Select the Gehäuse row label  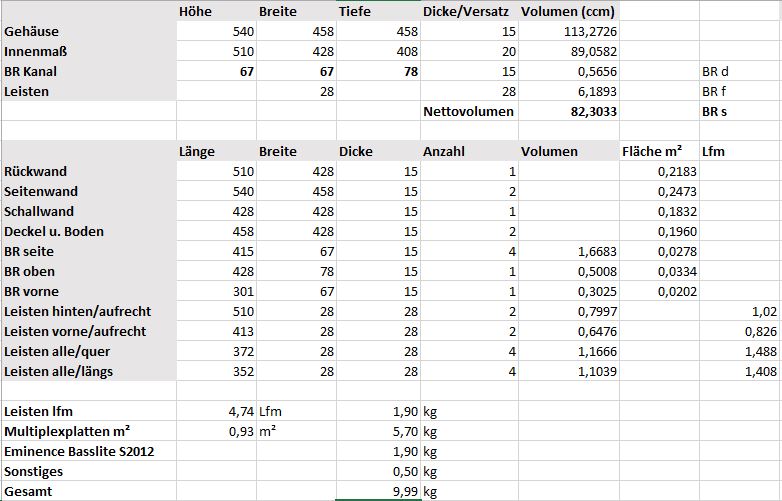(x=89, y=31)
